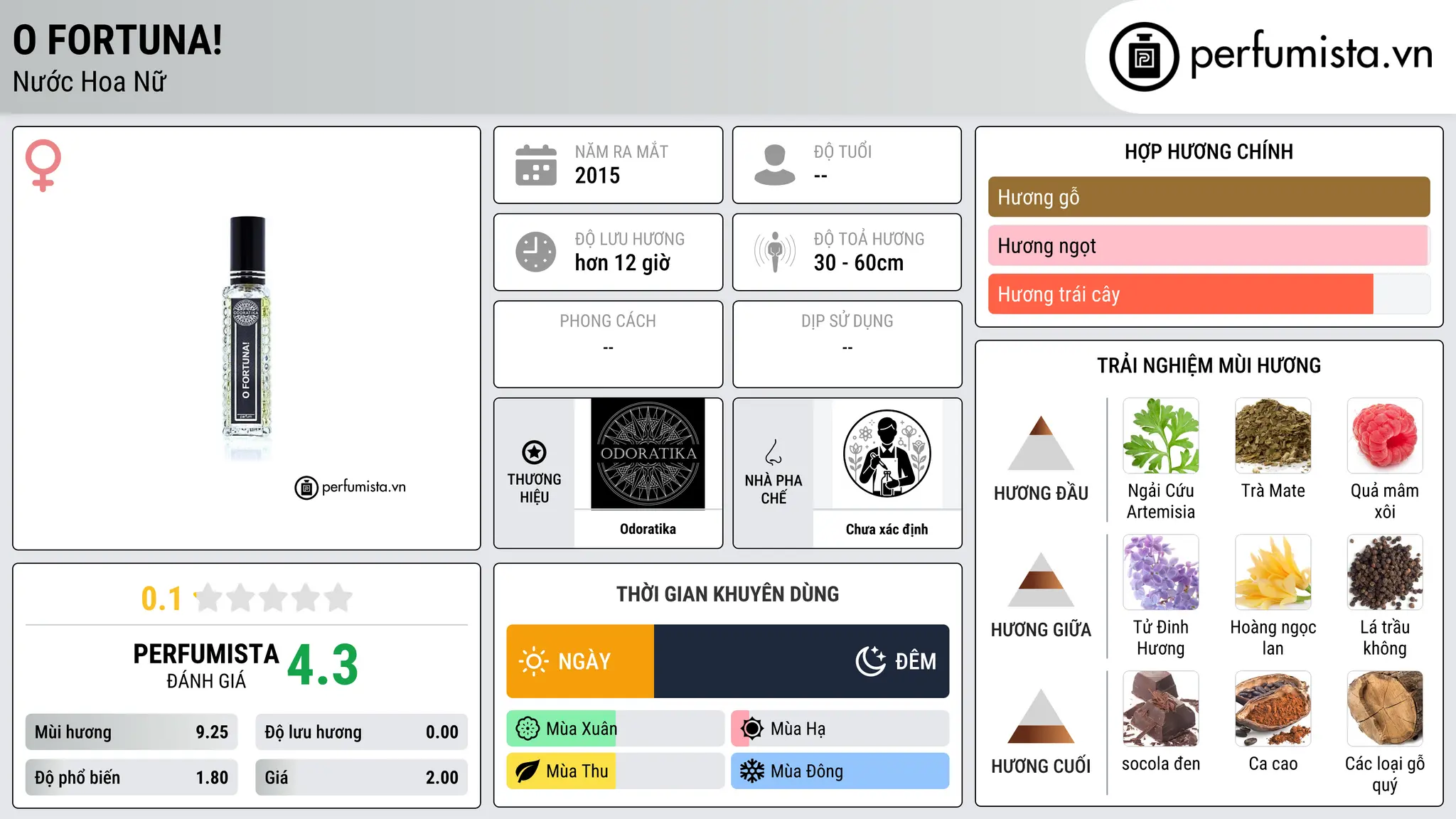This screenshot has height=819, width=1456.
Task: Click the star rating icons next to 0.1
Action: coord(274,598)
